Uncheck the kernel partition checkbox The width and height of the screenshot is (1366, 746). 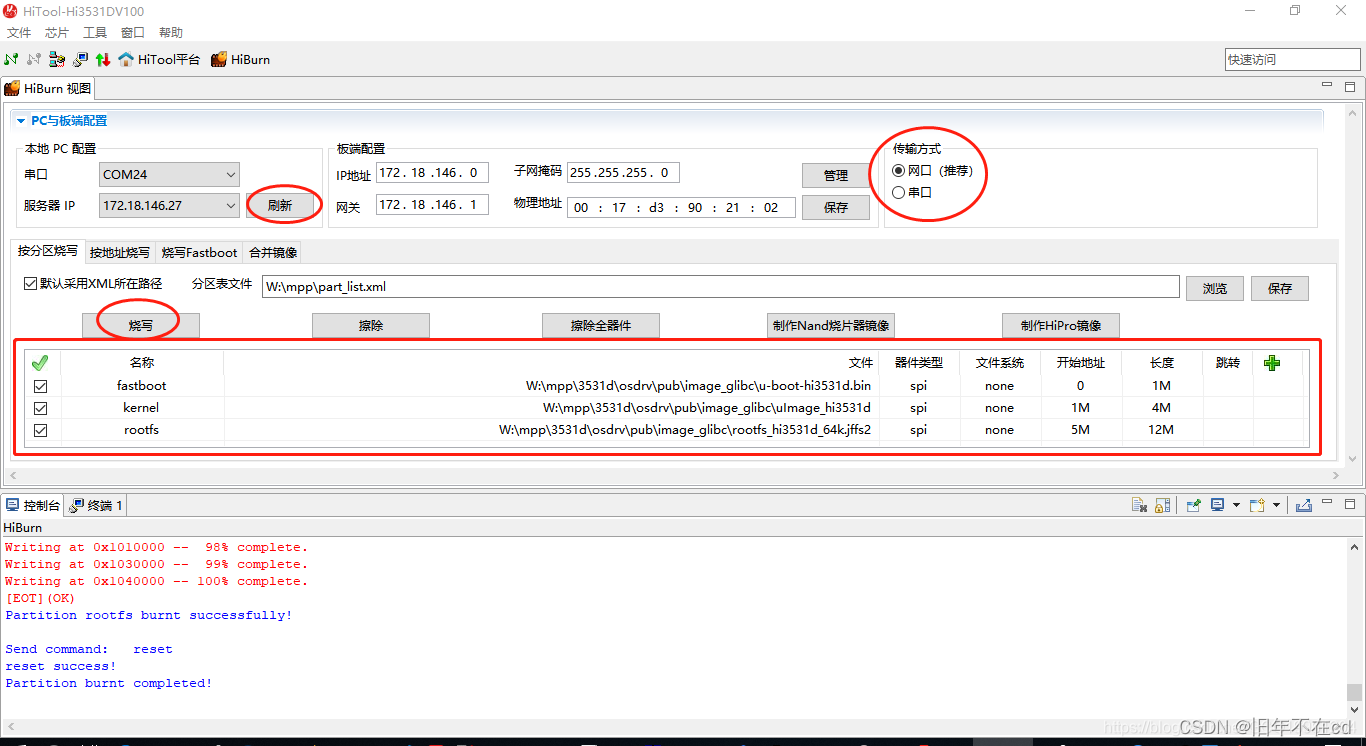tap(41, 408)
